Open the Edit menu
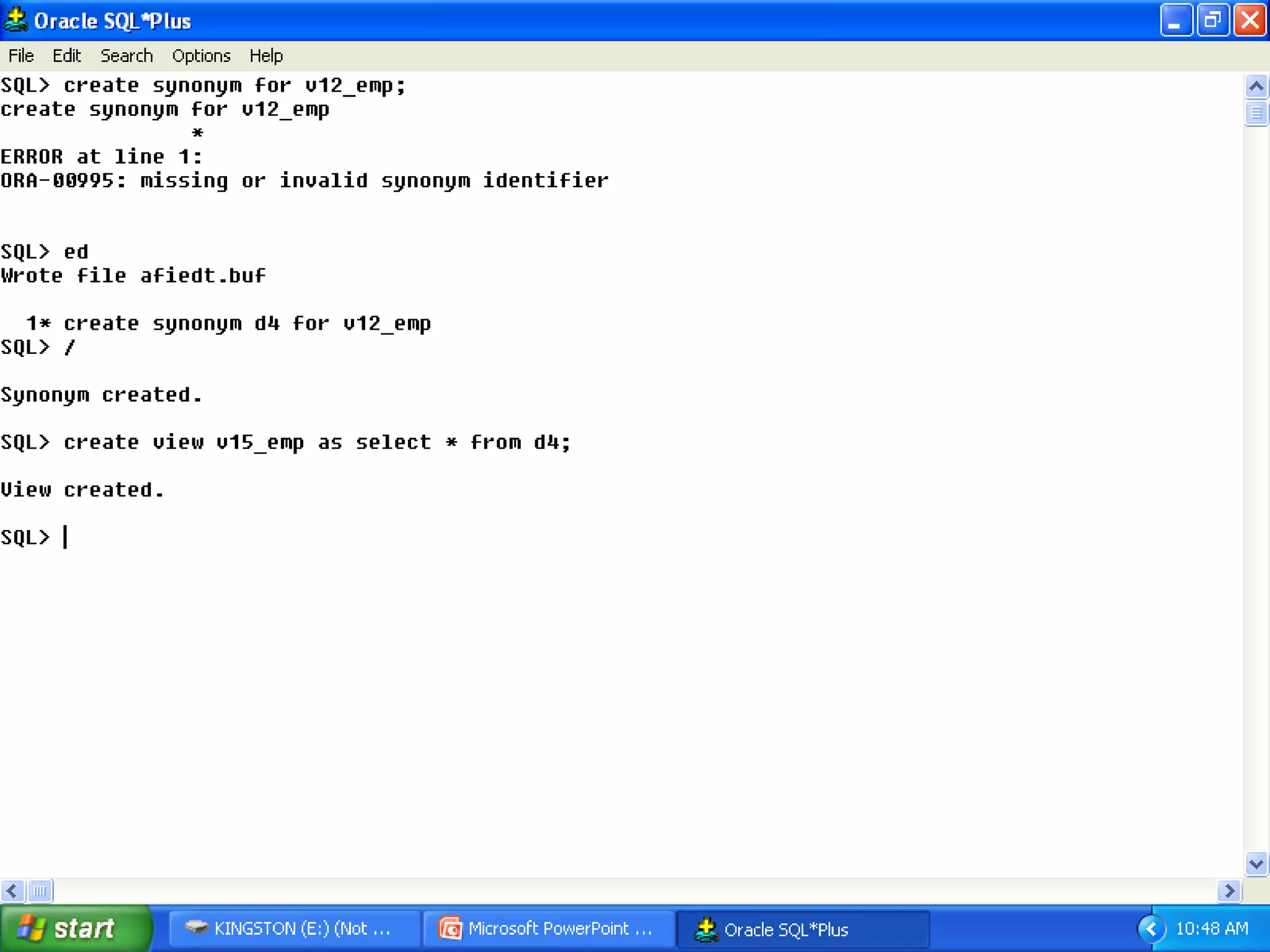The image size is (1270, 952). pos(66,56)
